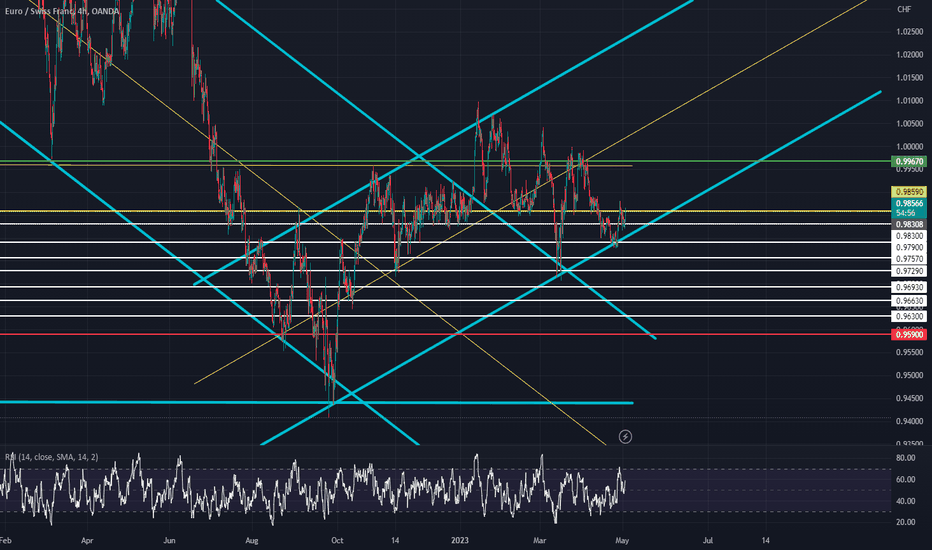The width and height of the screenshot is (932, 550).
Task: Click the Mar label on the time axis
Action: click(540, 540)
